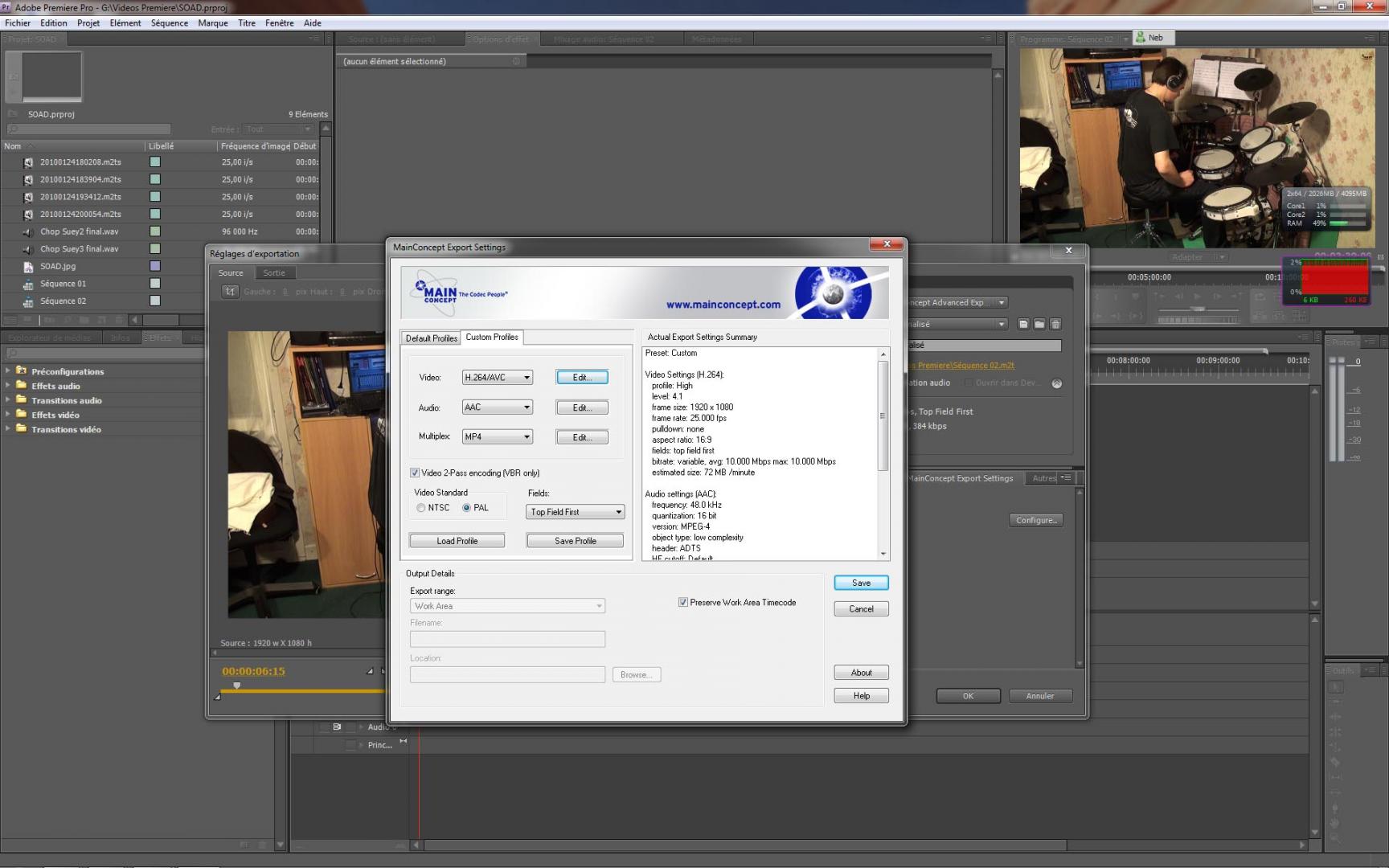
Task: Open the Séquence menu
Action: tap(170, 23)
